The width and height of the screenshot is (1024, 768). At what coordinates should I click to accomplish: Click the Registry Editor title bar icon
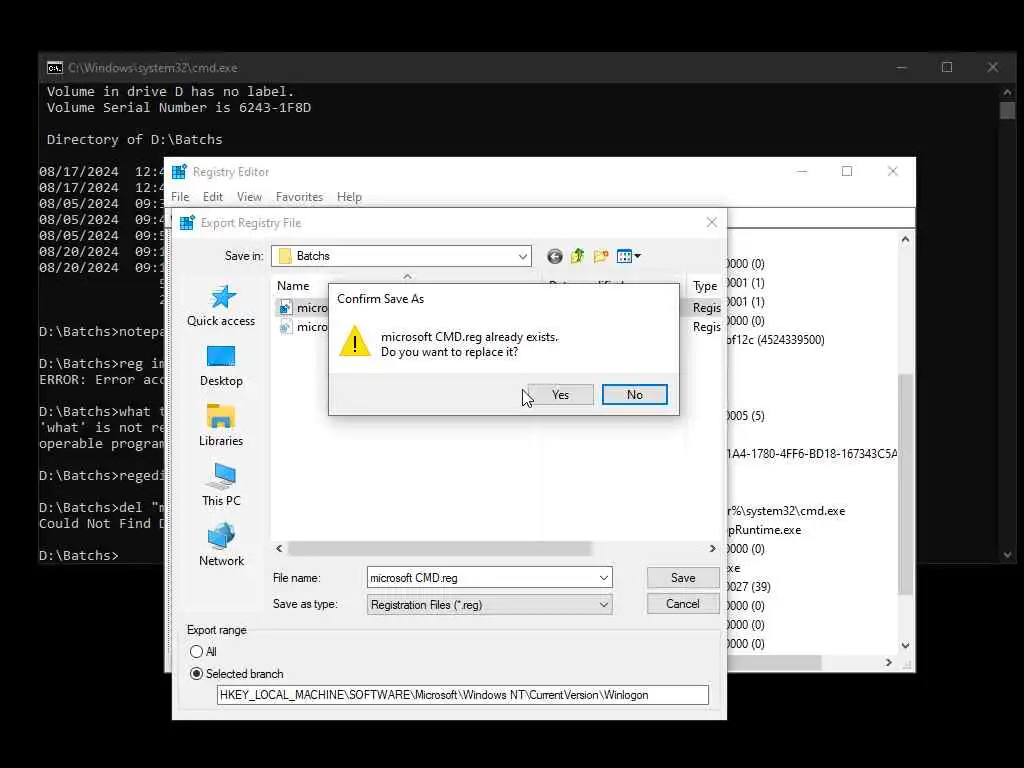(179, 172)
